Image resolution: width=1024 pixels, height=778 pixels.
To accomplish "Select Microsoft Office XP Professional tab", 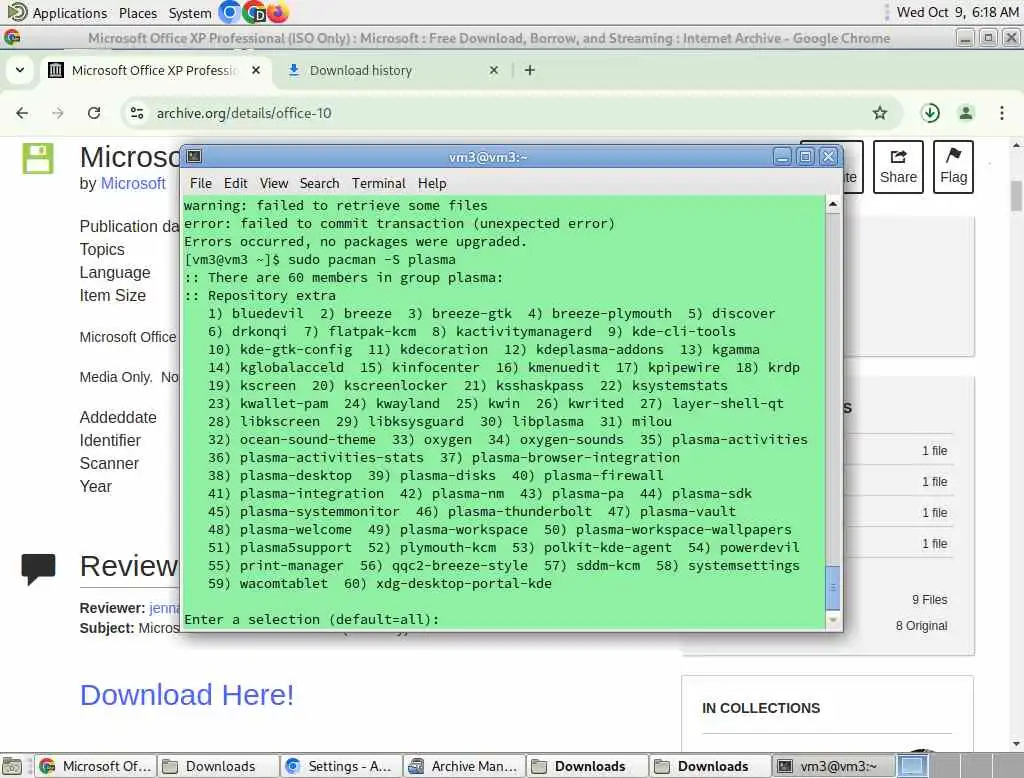I will click(x=155, y=70).
